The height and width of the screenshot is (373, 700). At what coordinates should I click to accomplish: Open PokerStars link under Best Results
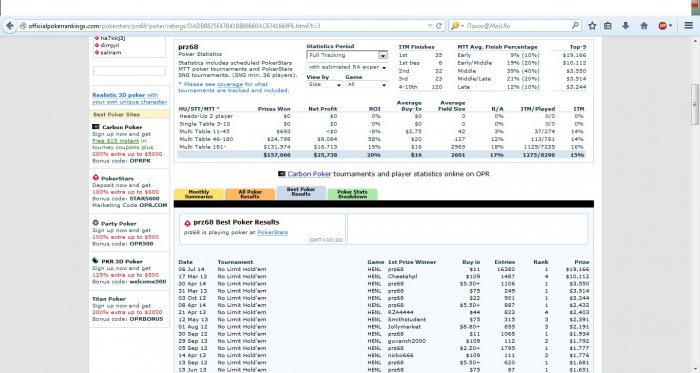pos(272,232)
